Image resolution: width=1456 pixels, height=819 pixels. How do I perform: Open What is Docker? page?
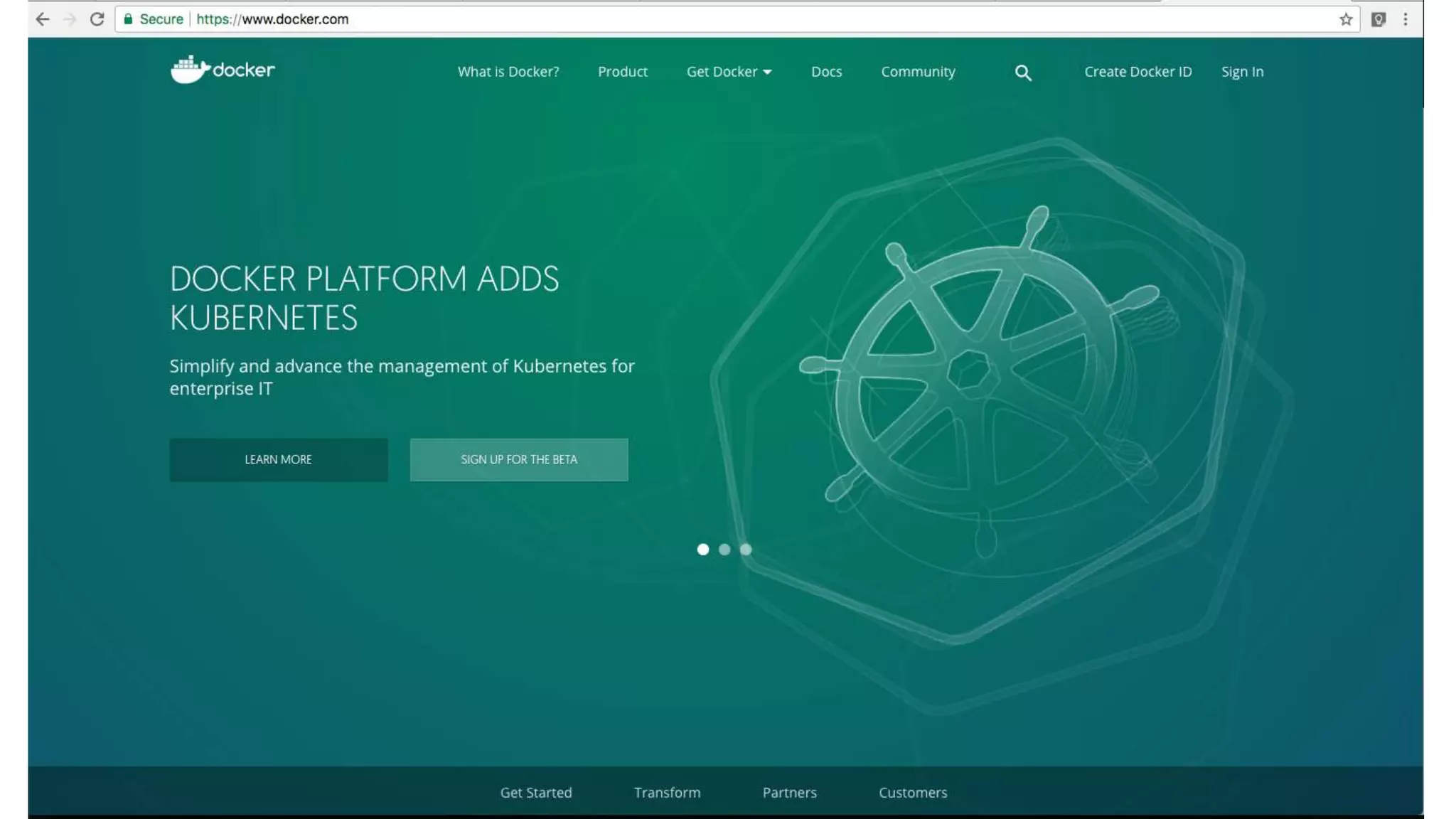click(x=508, y=72)
